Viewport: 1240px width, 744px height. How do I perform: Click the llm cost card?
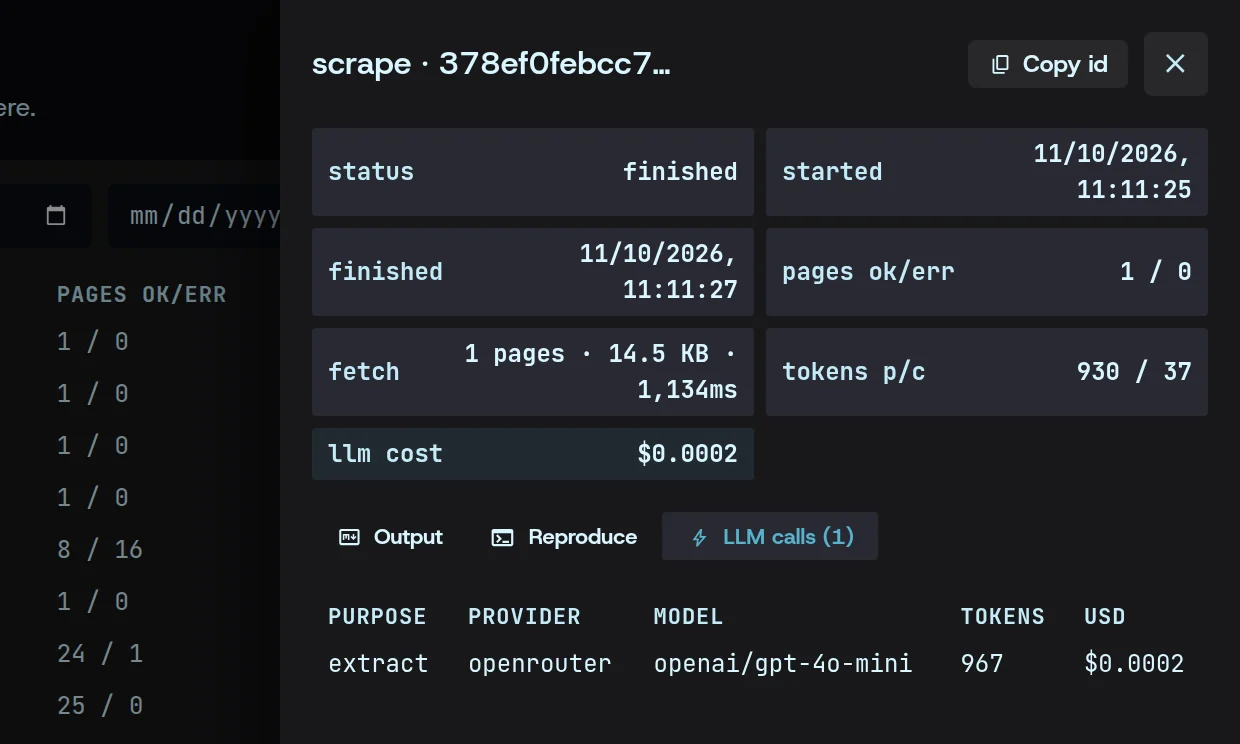533,454
